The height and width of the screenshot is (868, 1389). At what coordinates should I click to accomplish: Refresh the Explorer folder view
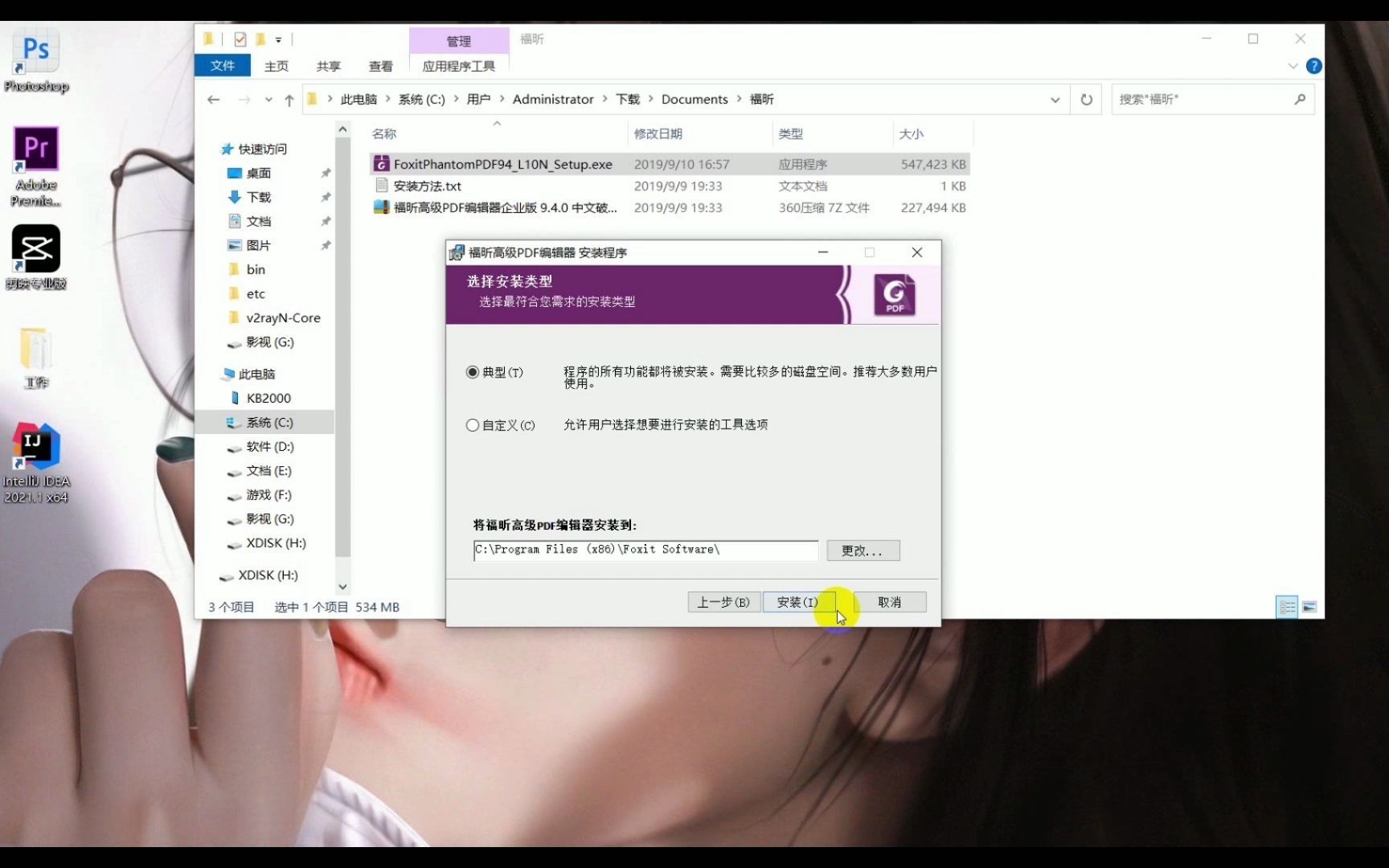tap(1087, 100)
